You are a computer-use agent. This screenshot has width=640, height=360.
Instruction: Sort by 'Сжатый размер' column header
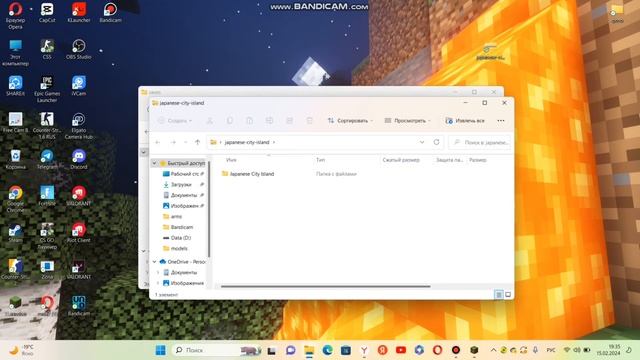tap(401, 160)
